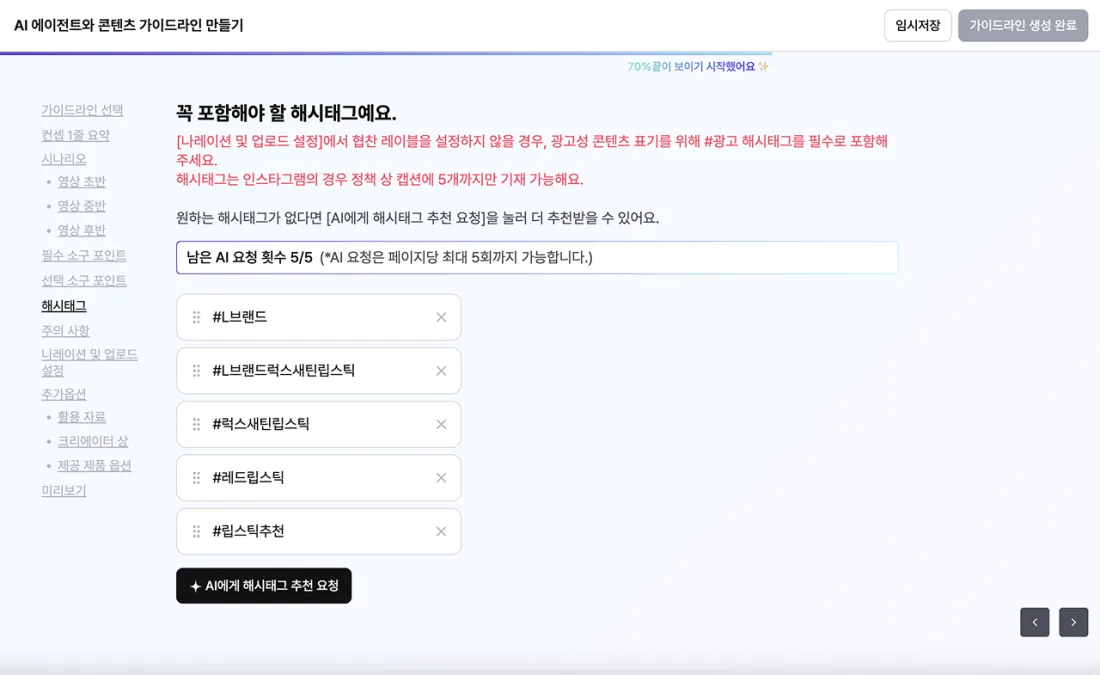This screenshot has width=1100, height=675.
Task: Jump to 활용 자료 section
Action: (x=81, y=417)
